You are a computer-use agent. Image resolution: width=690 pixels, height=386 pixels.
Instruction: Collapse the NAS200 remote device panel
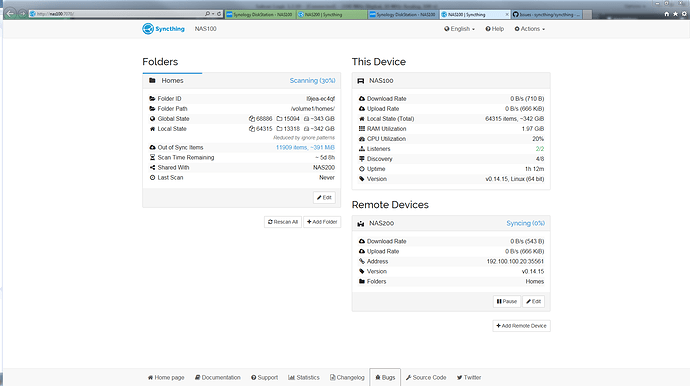[x=451, y=223]
